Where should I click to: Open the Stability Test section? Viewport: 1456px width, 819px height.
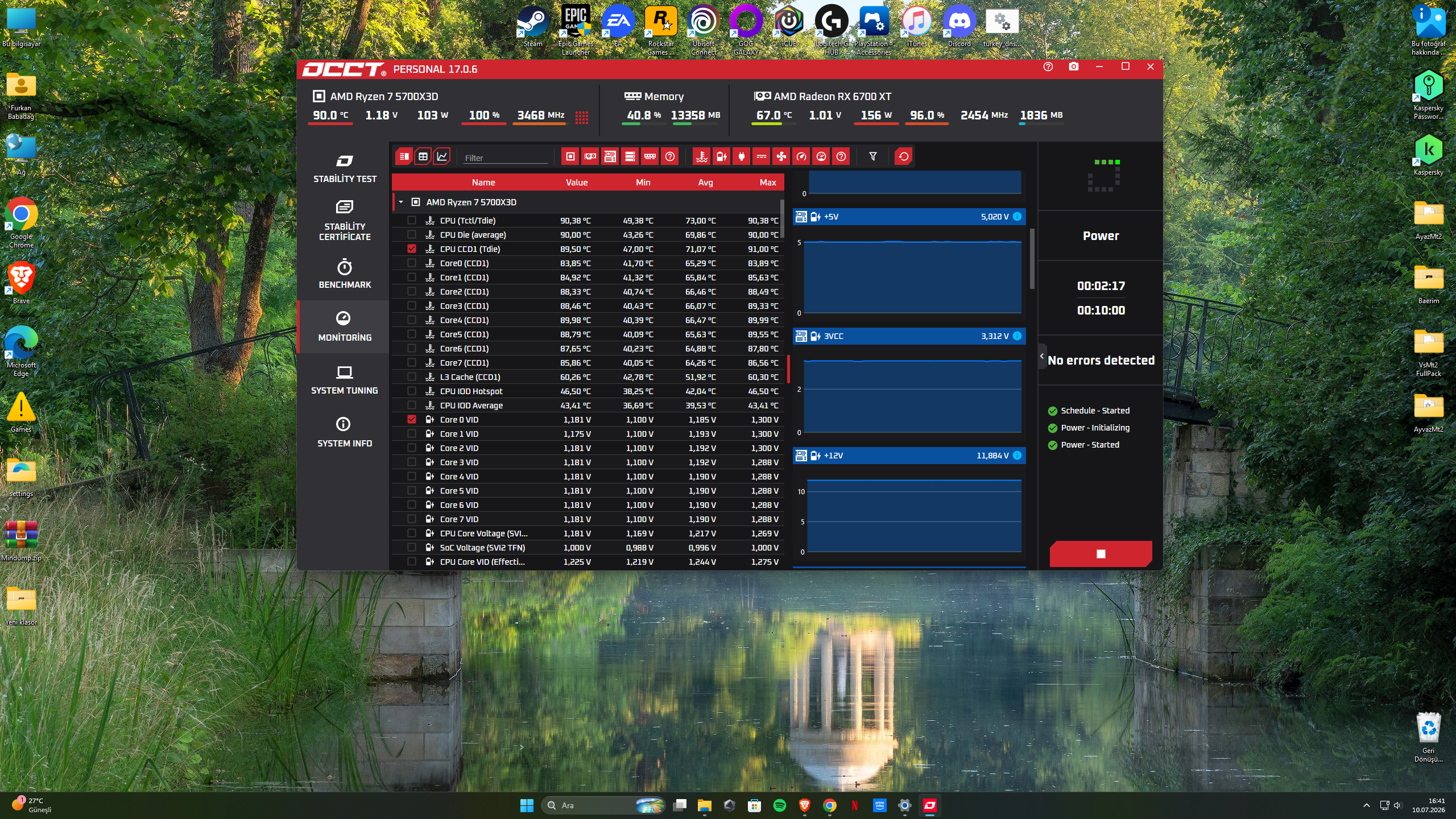coord(345,169)
